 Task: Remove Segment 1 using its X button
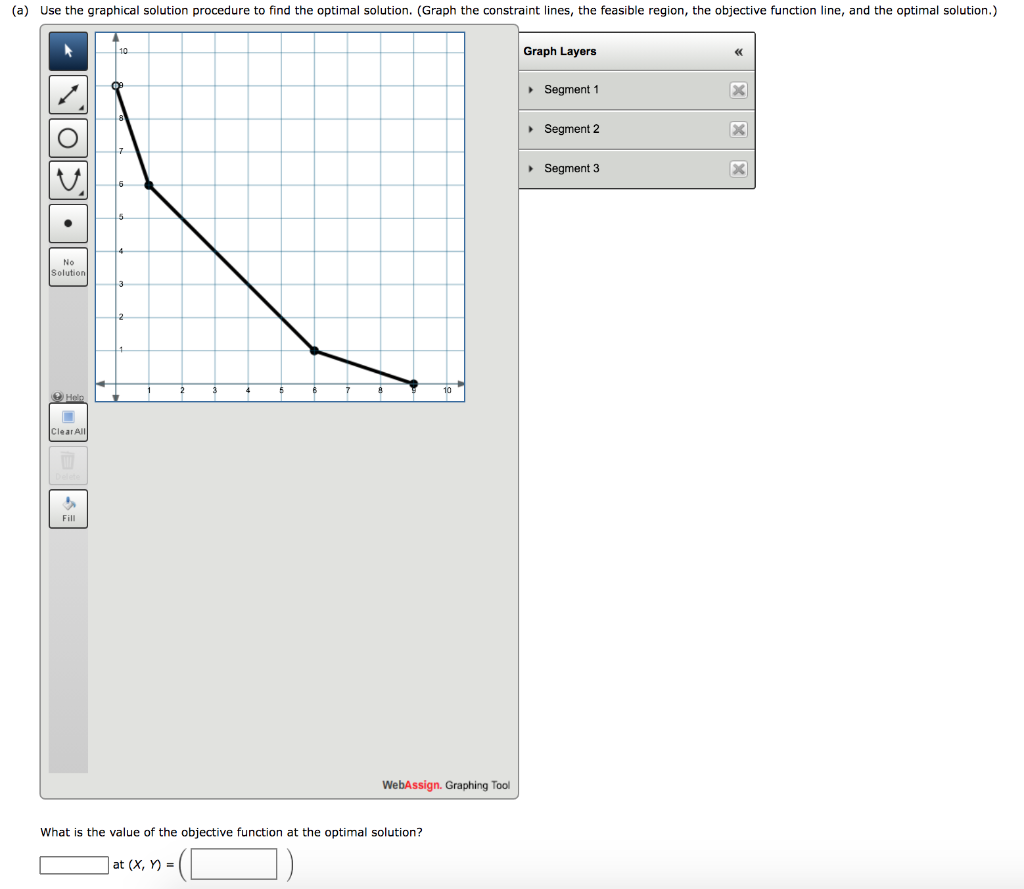click(738, 89)
